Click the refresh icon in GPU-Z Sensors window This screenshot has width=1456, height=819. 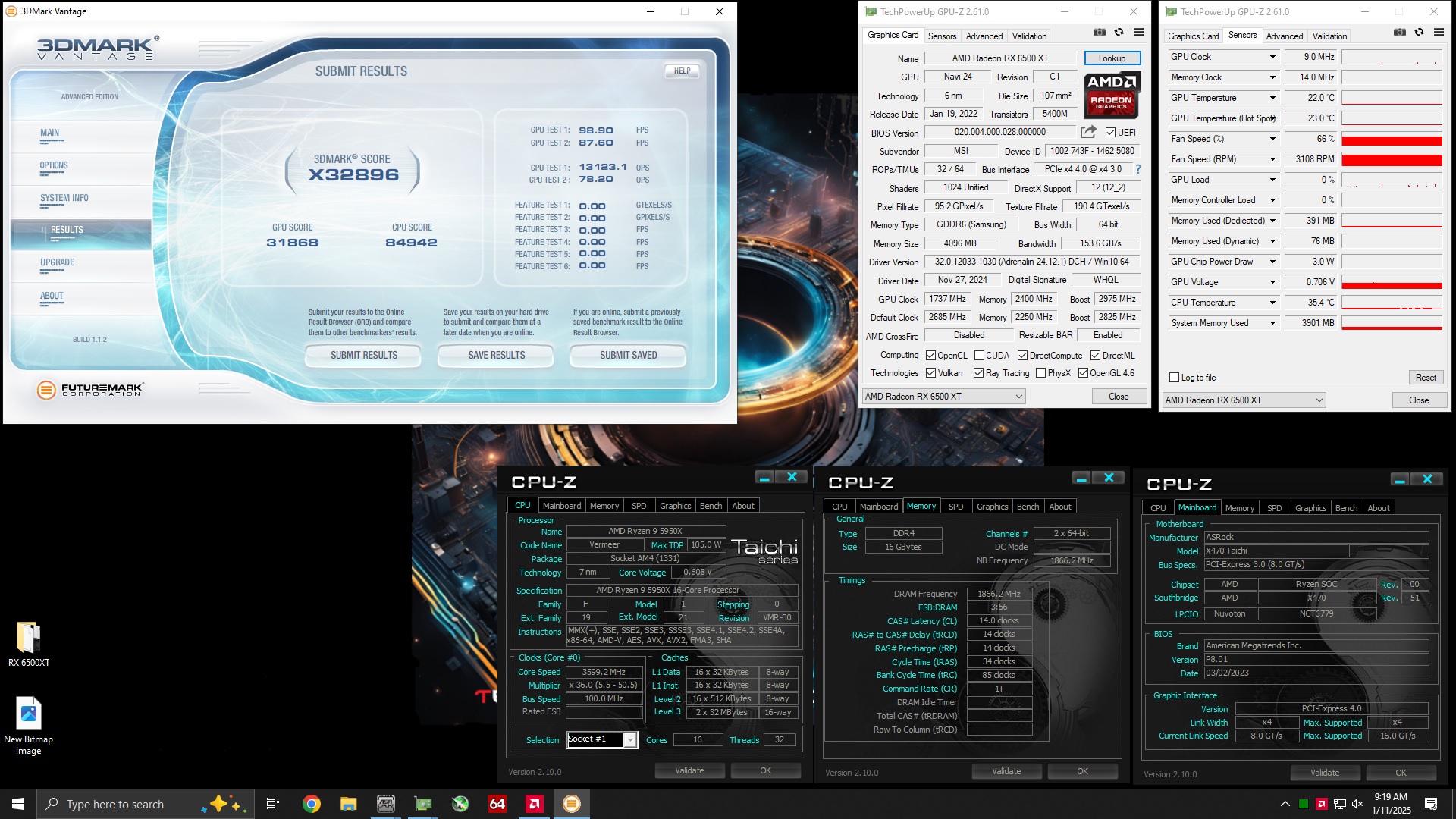1419,33
